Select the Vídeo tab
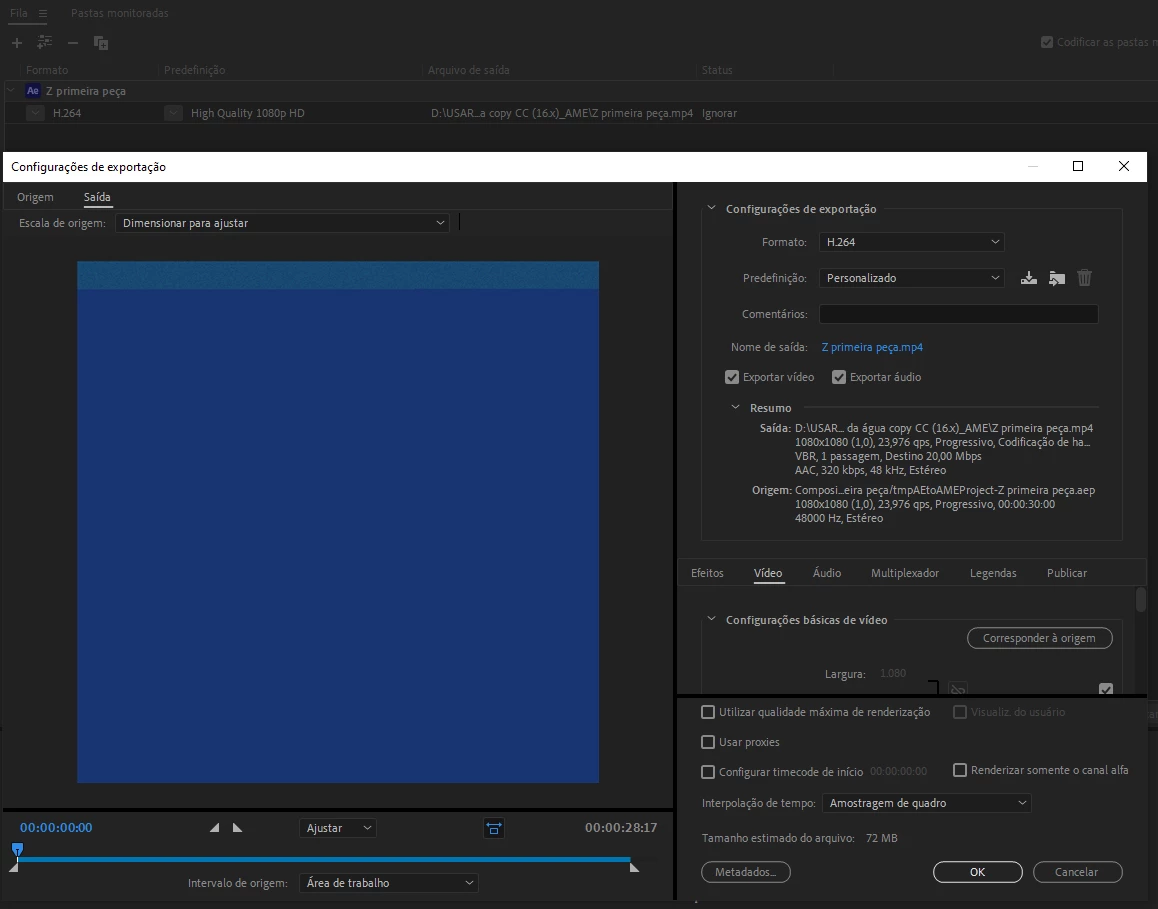Viewport: 1158px width, 909px height. [768, 573]
